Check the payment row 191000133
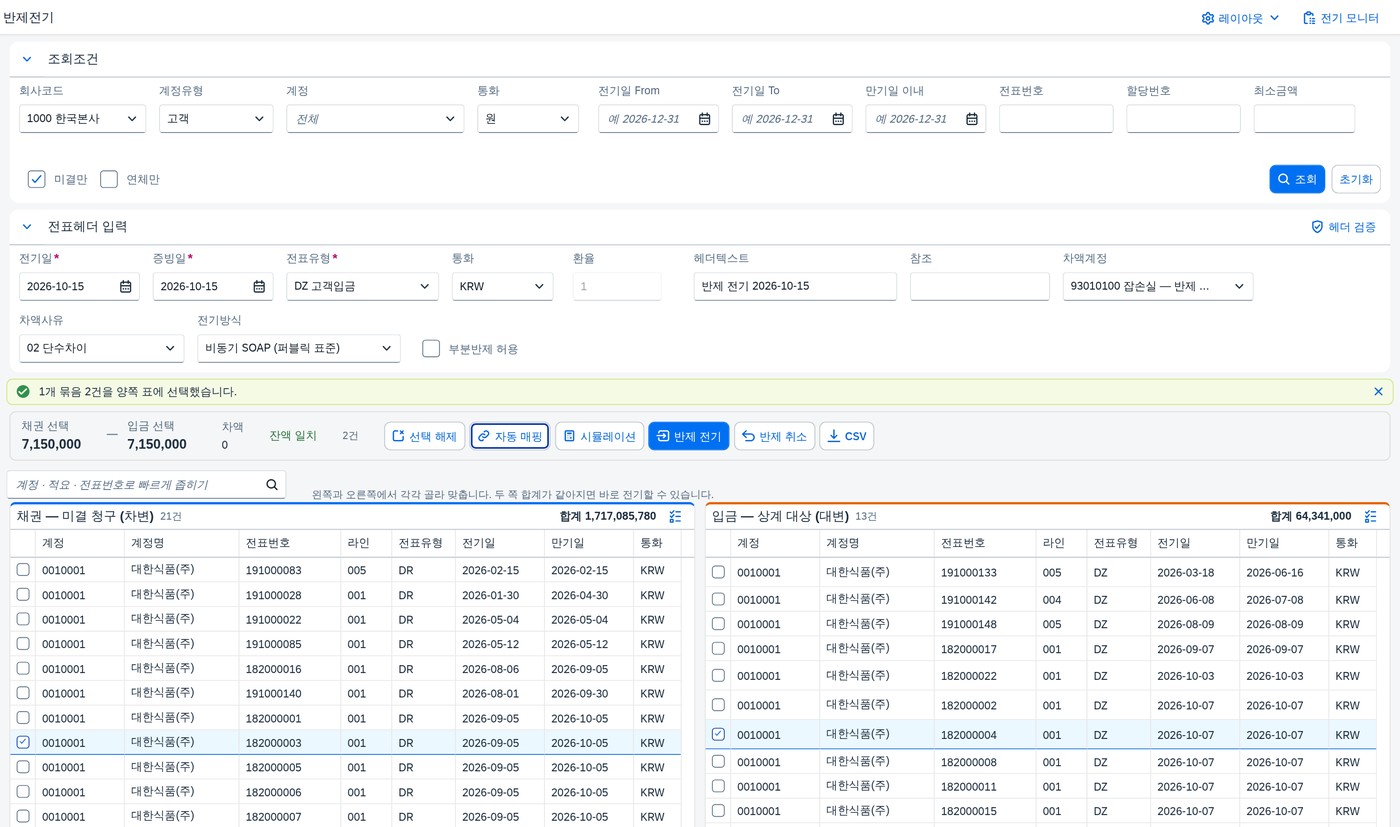The width and height of the screenshot is (1400, 827). pos(718,572)
